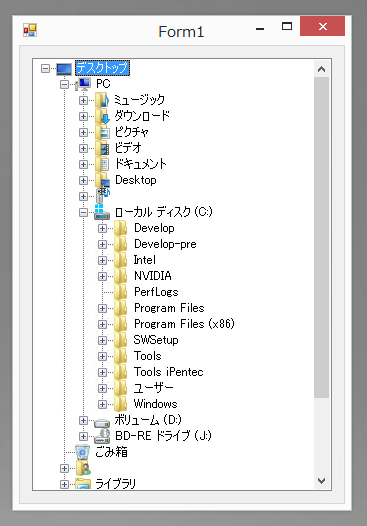This screenshot has height=526, width=367.
Task: Select the ユーザー folder label
Action: pos(154,388)
